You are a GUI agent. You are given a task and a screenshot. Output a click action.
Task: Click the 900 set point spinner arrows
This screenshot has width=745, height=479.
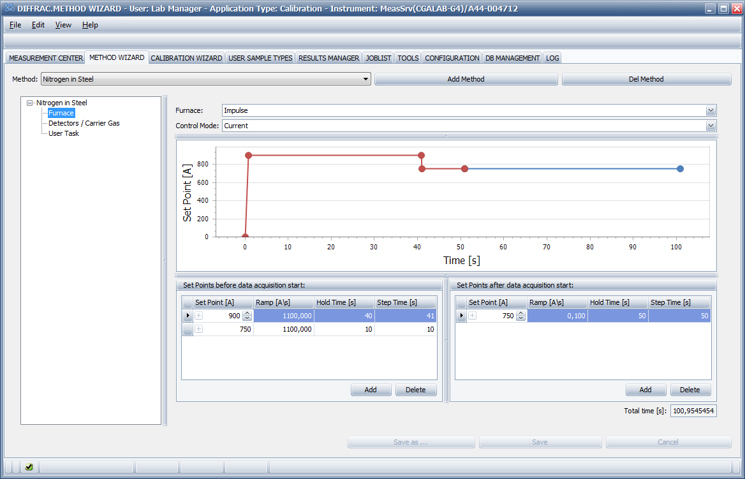[247, 316]
